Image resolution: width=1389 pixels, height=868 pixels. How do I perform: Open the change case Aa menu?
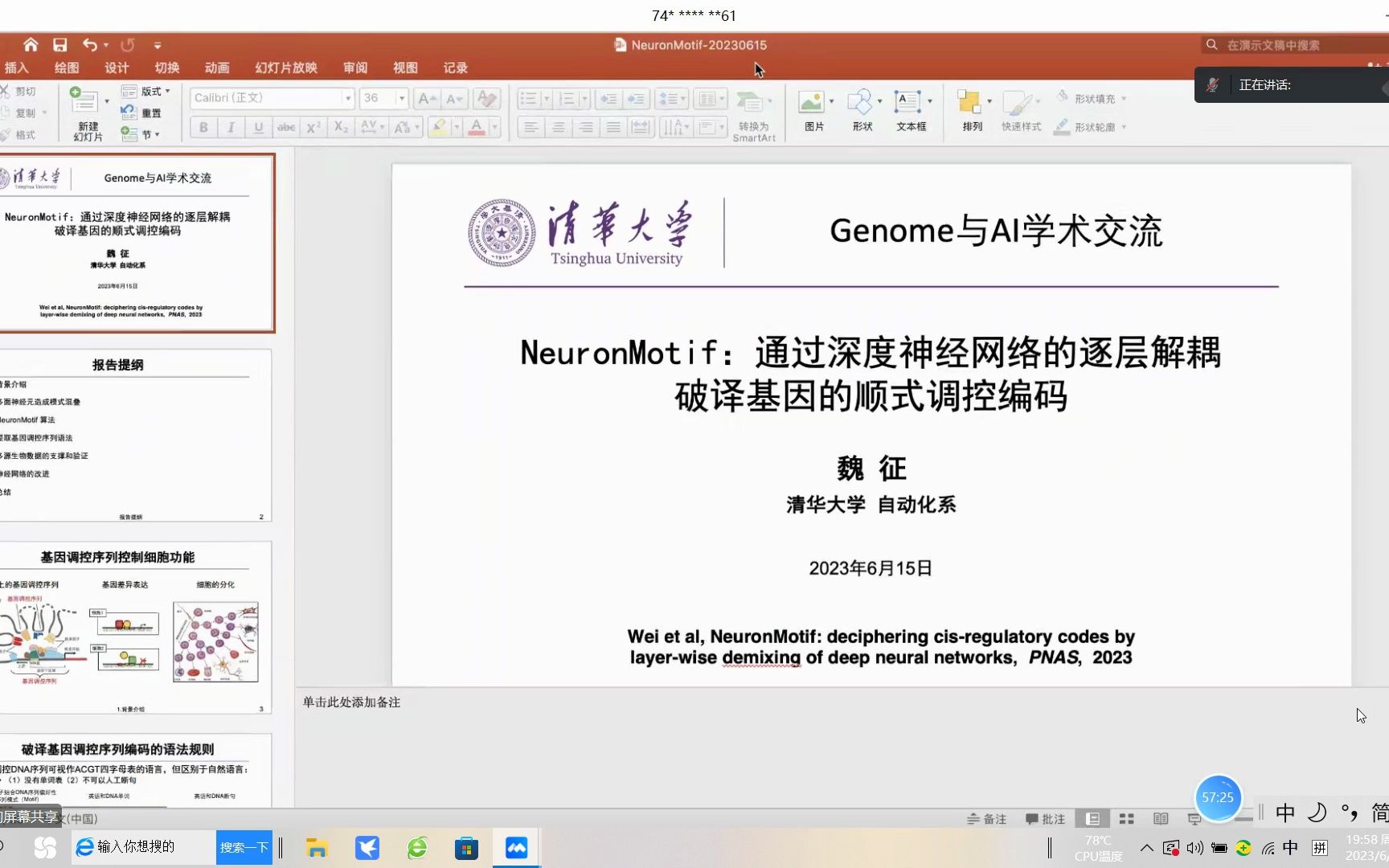[x=407, y=127]
